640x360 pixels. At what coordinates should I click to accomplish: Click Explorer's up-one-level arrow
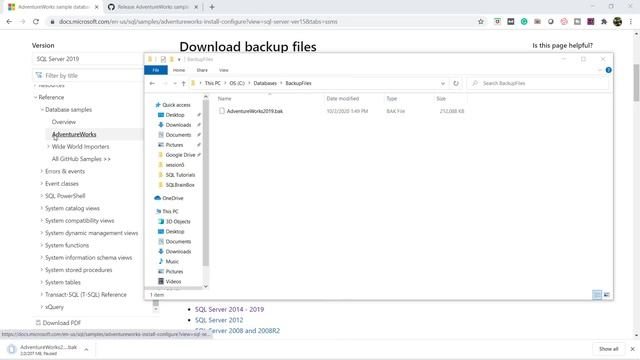coord(184,83)
